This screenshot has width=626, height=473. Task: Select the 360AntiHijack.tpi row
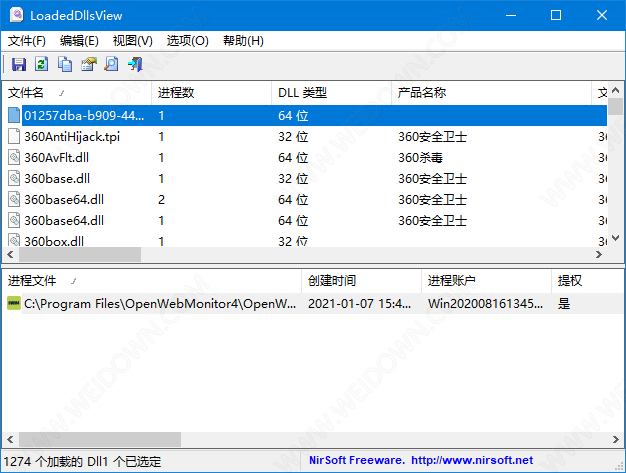[305, 137]
